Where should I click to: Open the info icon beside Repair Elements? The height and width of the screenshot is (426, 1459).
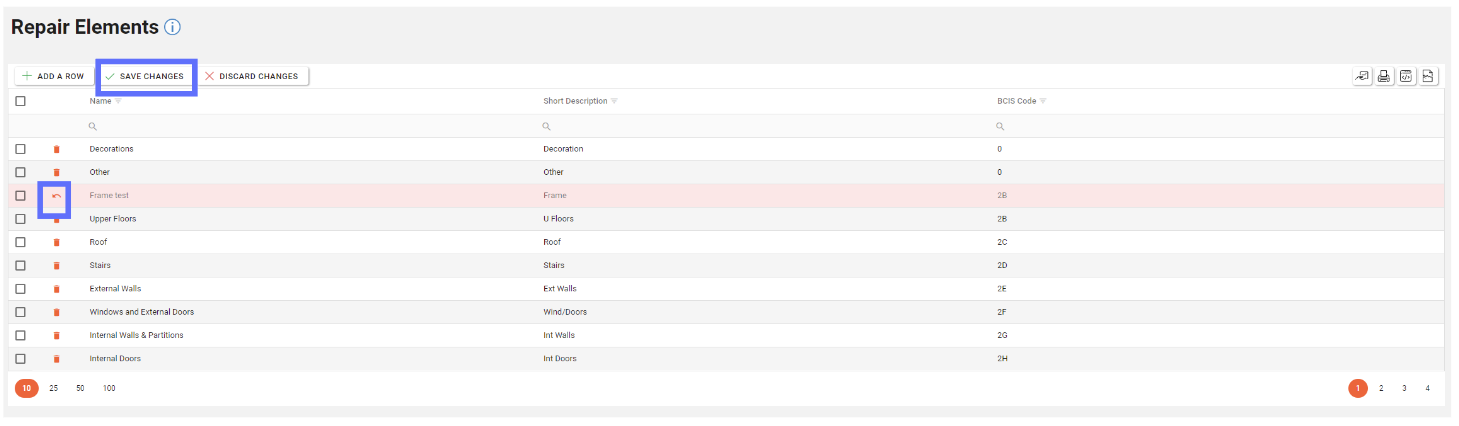(172, 28)
